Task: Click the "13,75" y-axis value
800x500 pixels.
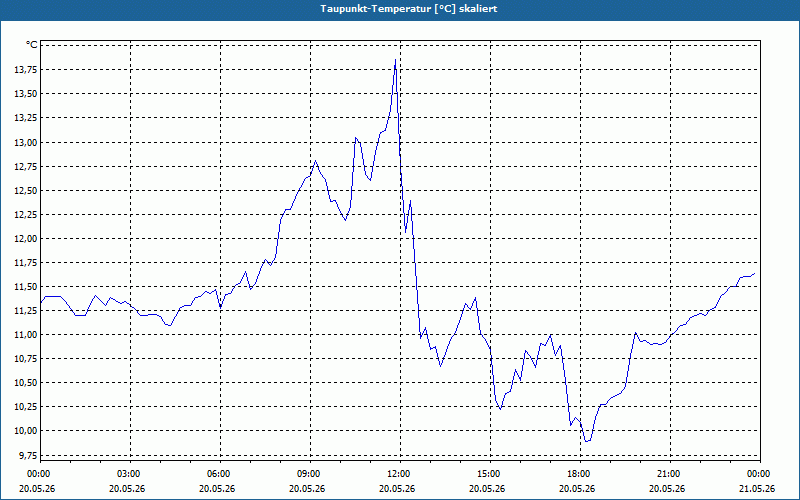Action: point(26,69)
